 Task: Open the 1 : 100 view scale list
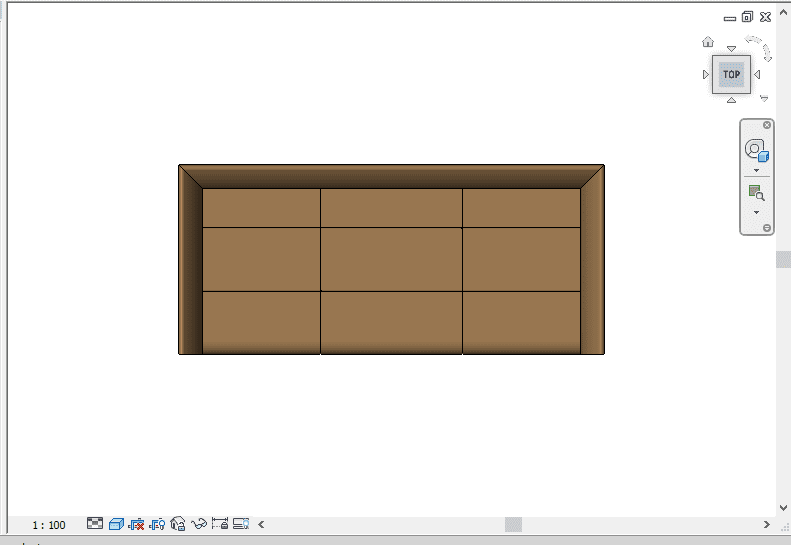[x=48, y=525]
